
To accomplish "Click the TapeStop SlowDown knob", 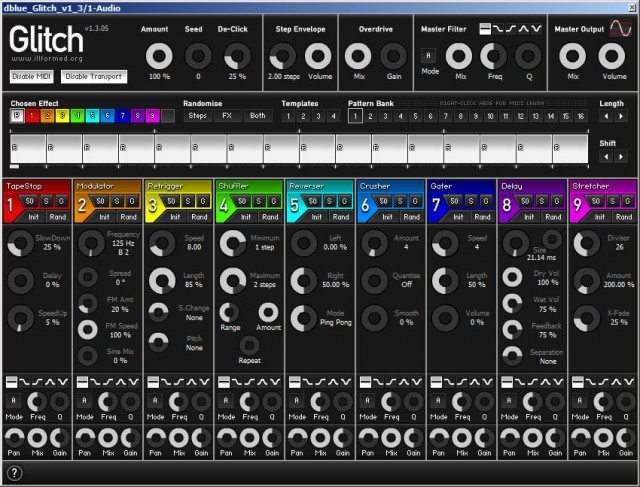I will coord(20,243).
